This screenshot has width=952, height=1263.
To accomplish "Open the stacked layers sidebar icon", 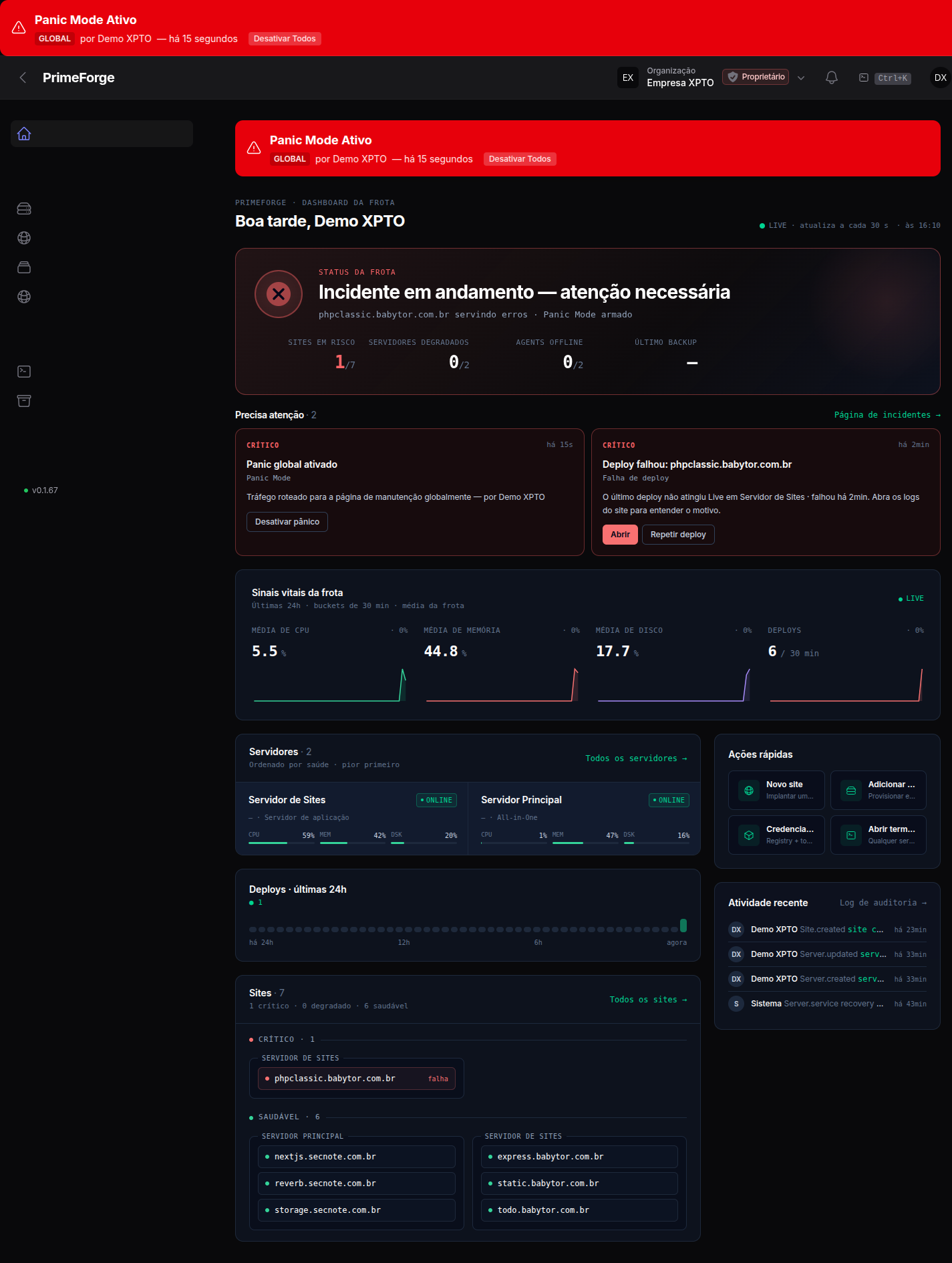I will click(24, 267).
